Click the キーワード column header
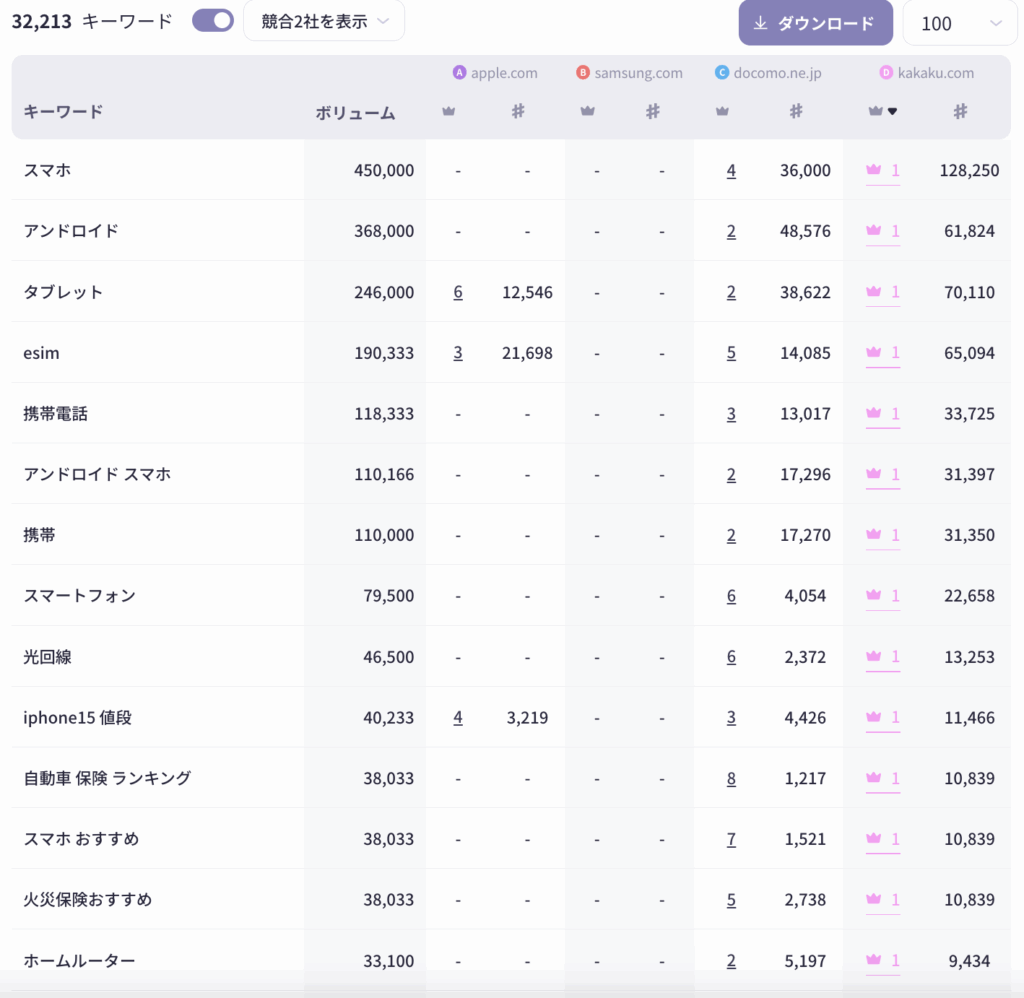This screenshot has width=1024, height=998. pyautogui.click(x=63, y=112)
